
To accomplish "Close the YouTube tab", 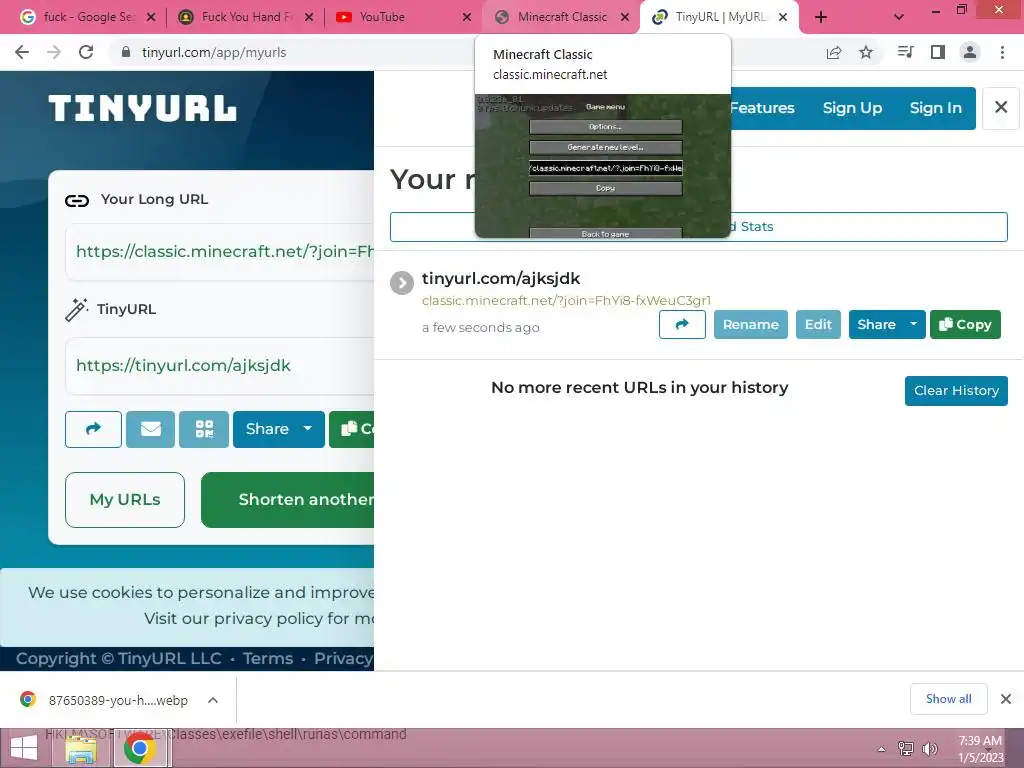I will pyautogui.click(x=467, y=17).
